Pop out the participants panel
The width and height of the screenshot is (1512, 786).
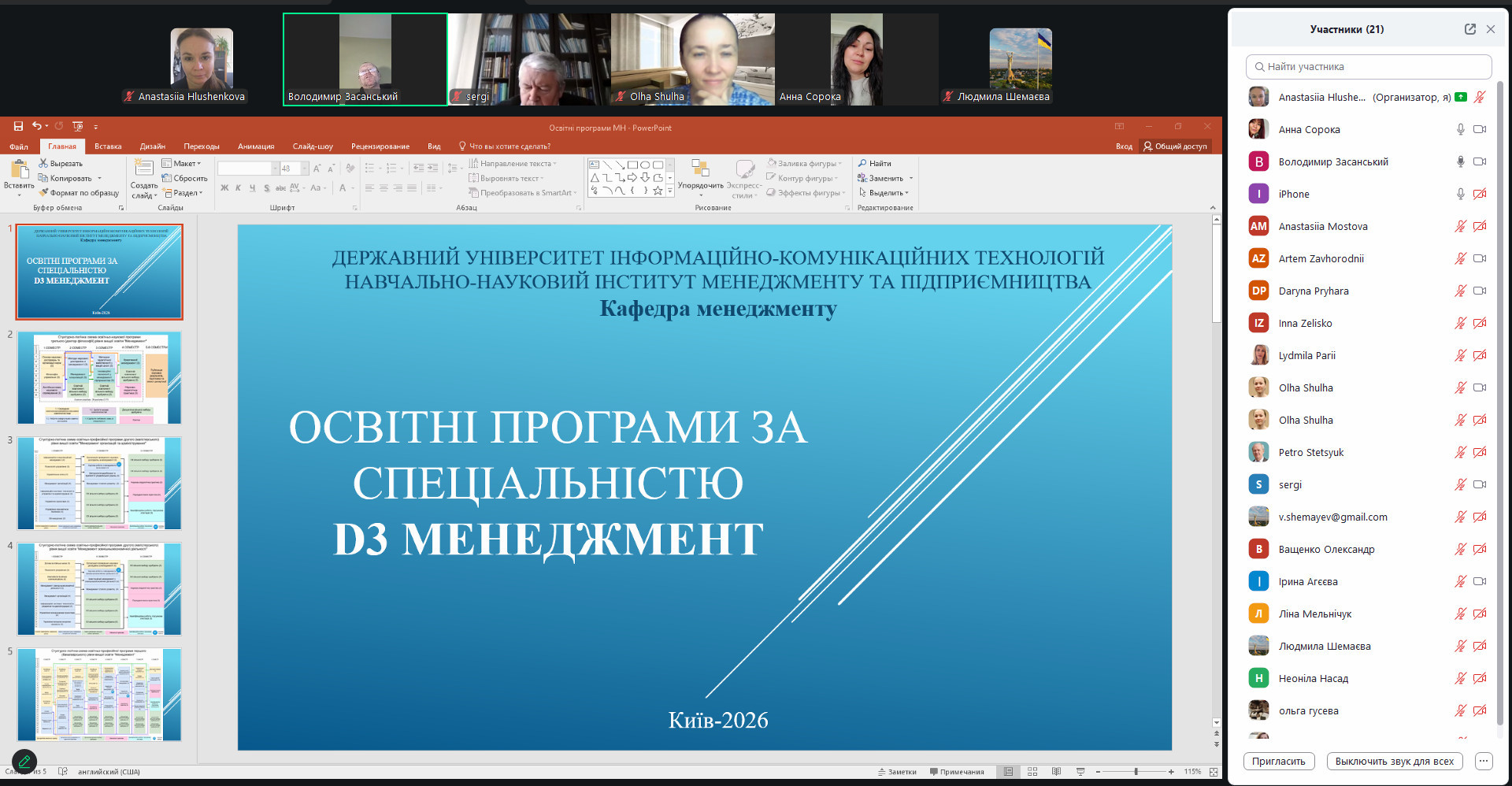1469,29
